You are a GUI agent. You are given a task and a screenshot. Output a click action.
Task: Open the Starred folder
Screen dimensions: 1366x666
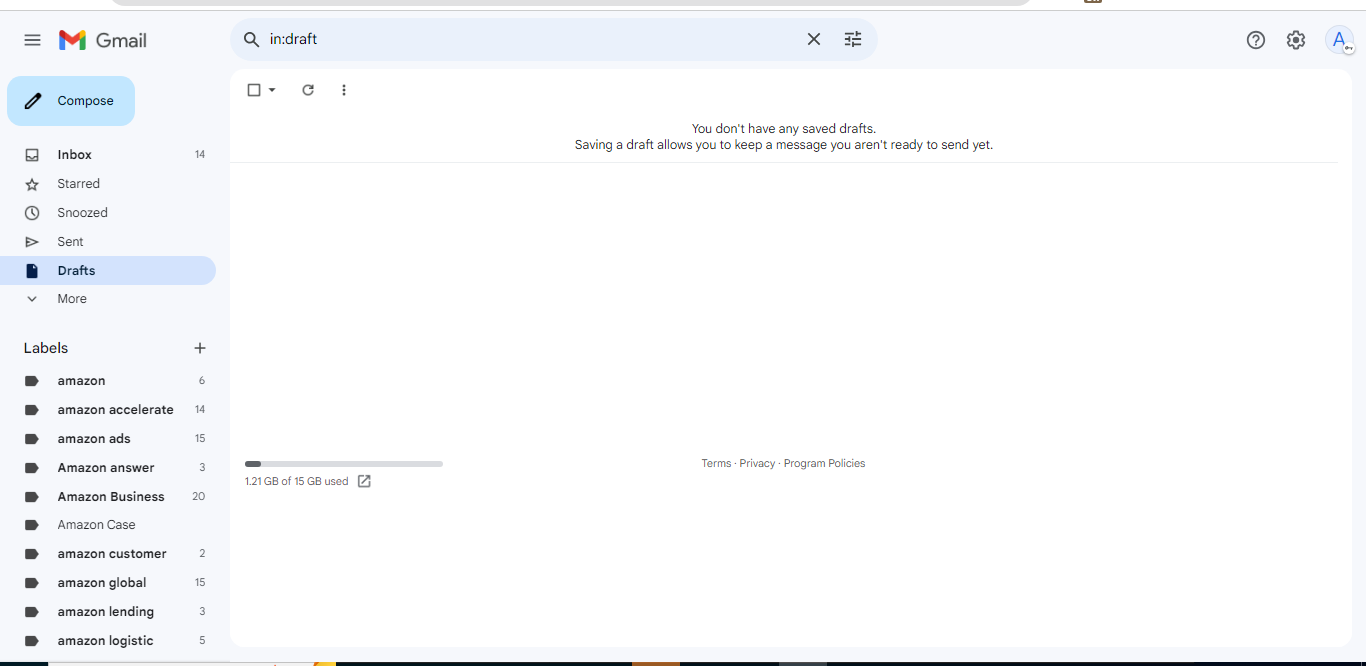click(108, 184)
